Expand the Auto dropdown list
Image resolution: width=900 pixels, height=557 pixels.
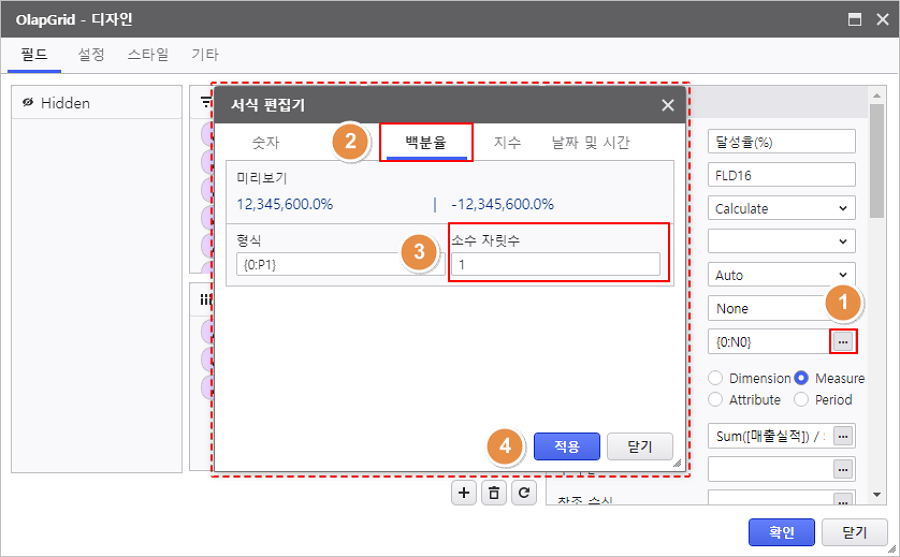point(782,275)
